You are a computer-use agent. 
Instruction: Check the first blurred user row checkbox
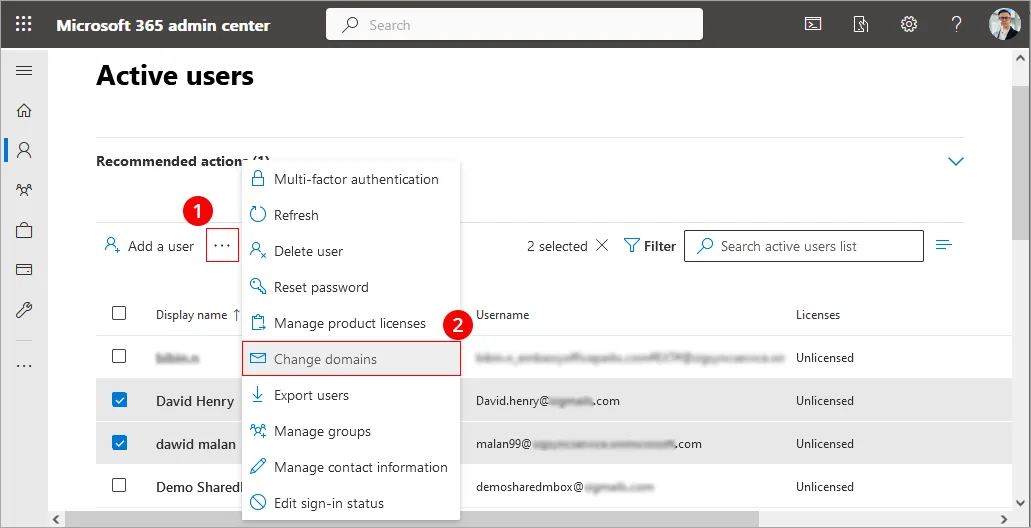[x=119, y=356]
